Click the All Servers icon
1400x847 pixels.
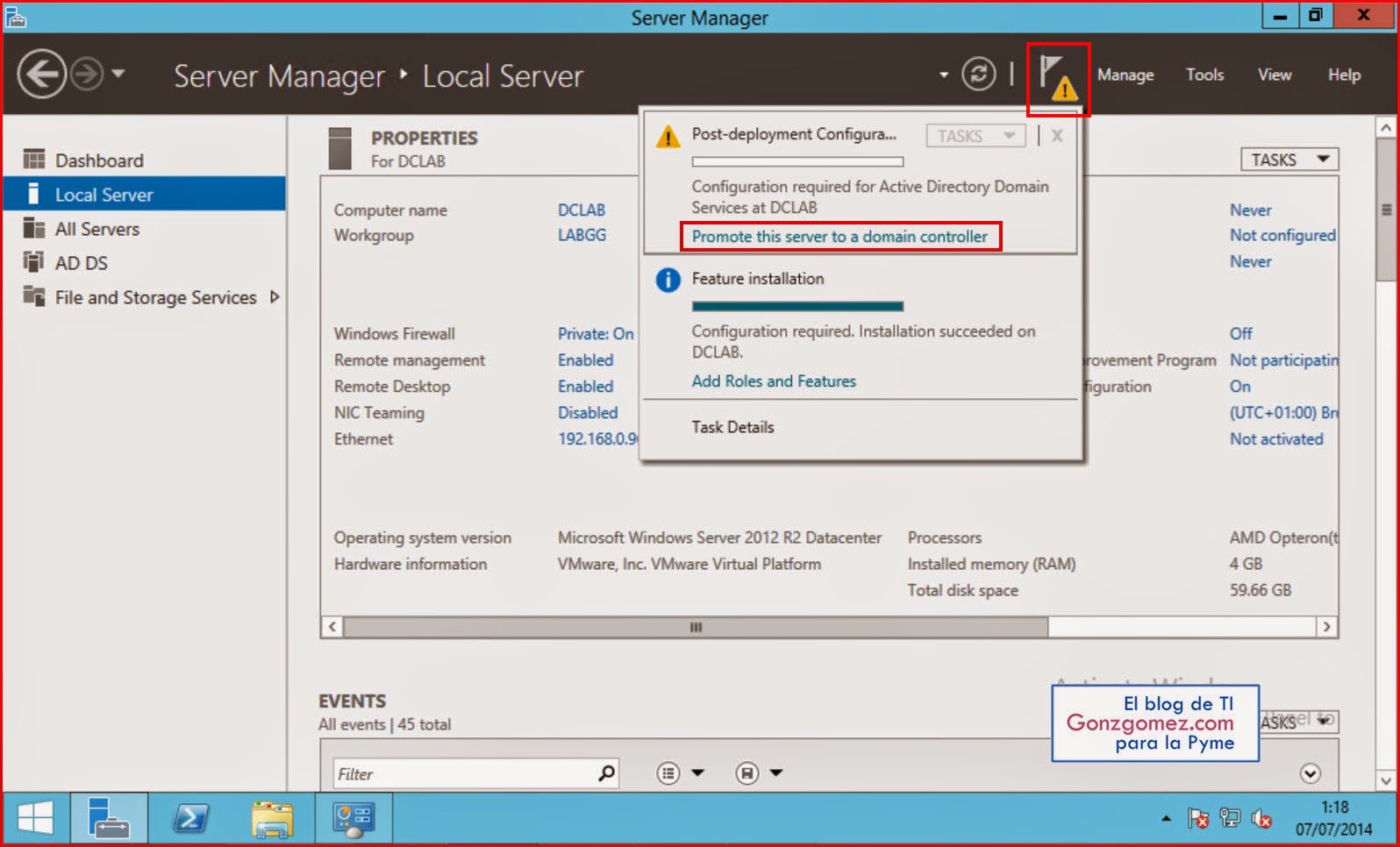34,228
